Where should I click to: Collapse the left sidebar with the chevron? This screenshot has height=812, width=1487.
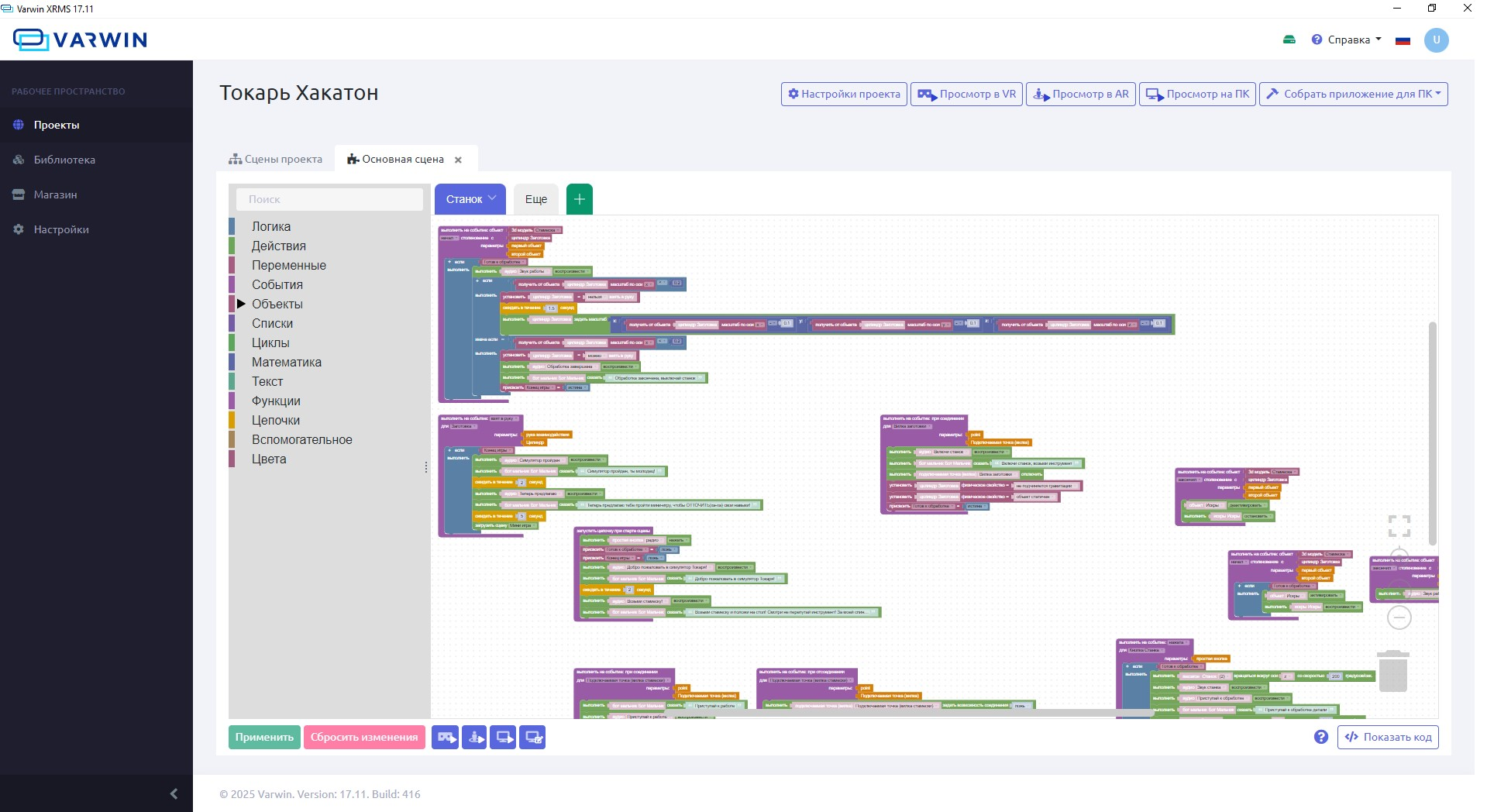pos(174,793)
